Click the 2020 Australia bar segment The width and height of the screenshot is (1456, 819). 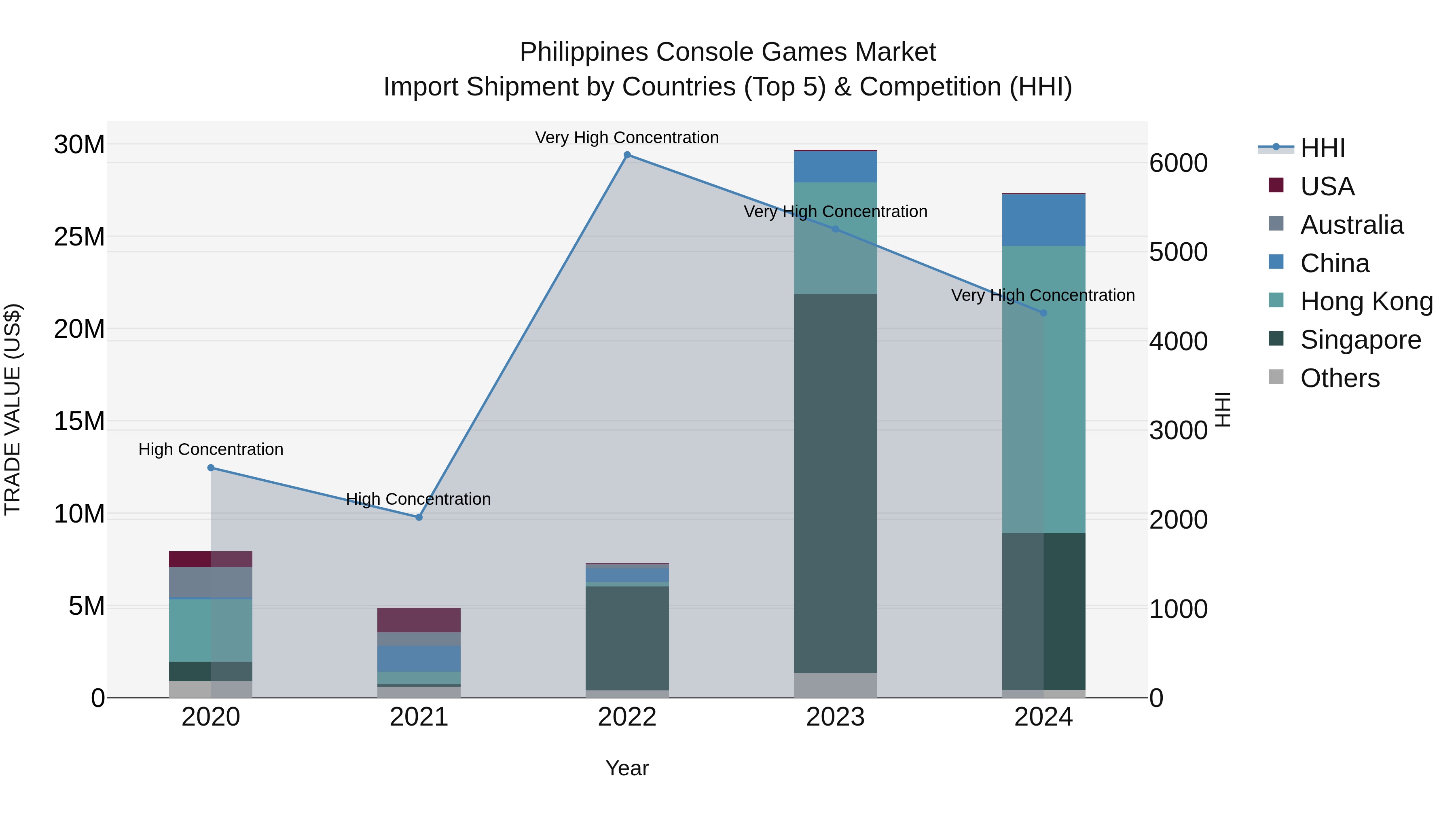[211, 582]
